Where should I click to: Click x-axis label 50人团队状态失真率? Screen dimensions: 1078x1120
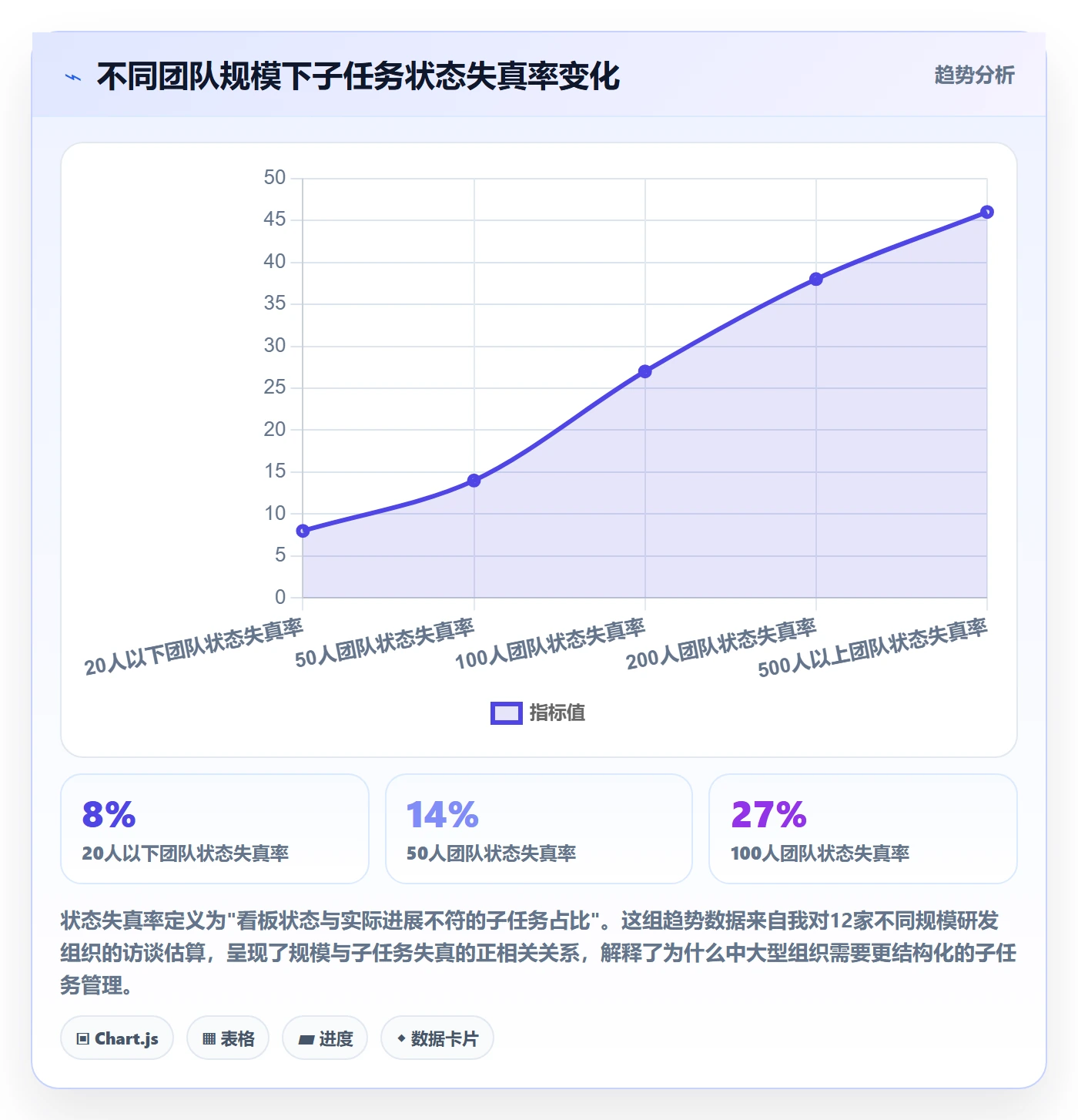(x=385, y=642)
